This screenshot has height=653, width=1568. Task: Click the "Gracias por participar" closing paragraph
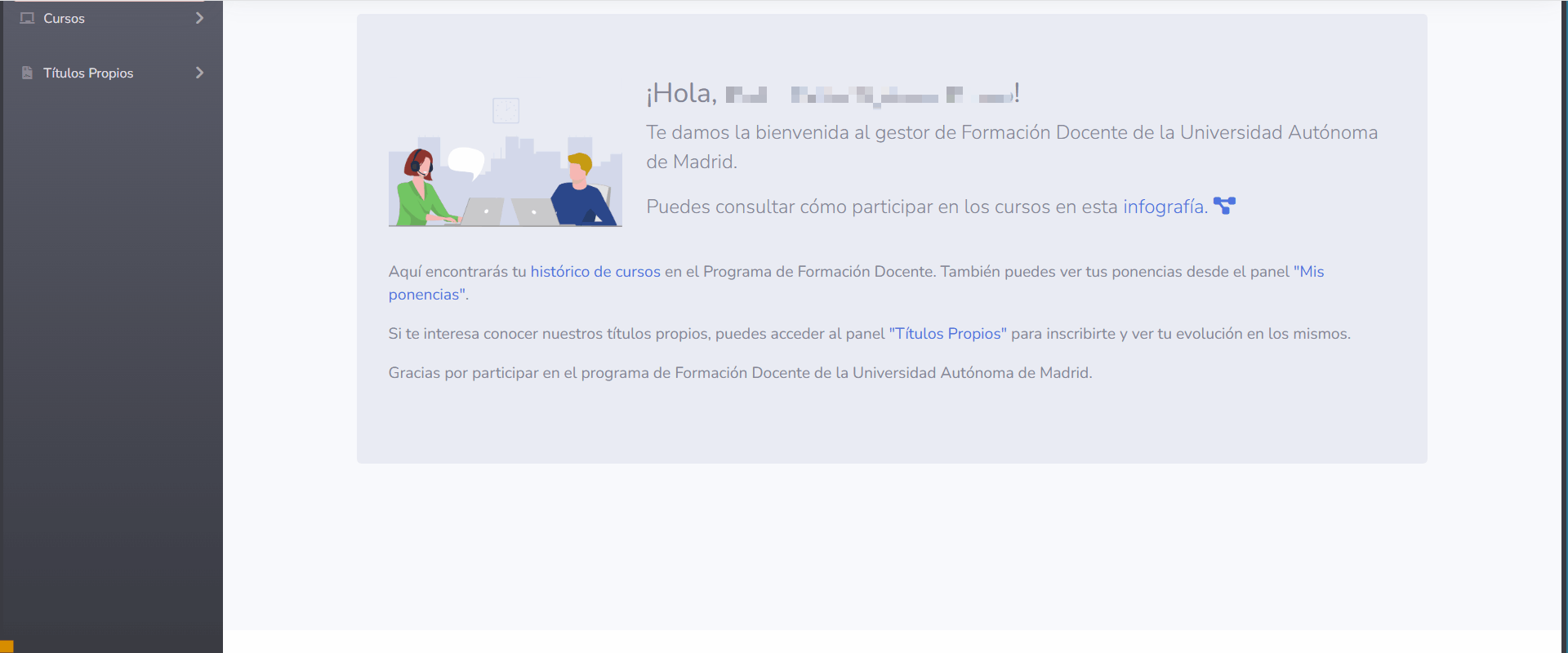(x=740, y=373)
